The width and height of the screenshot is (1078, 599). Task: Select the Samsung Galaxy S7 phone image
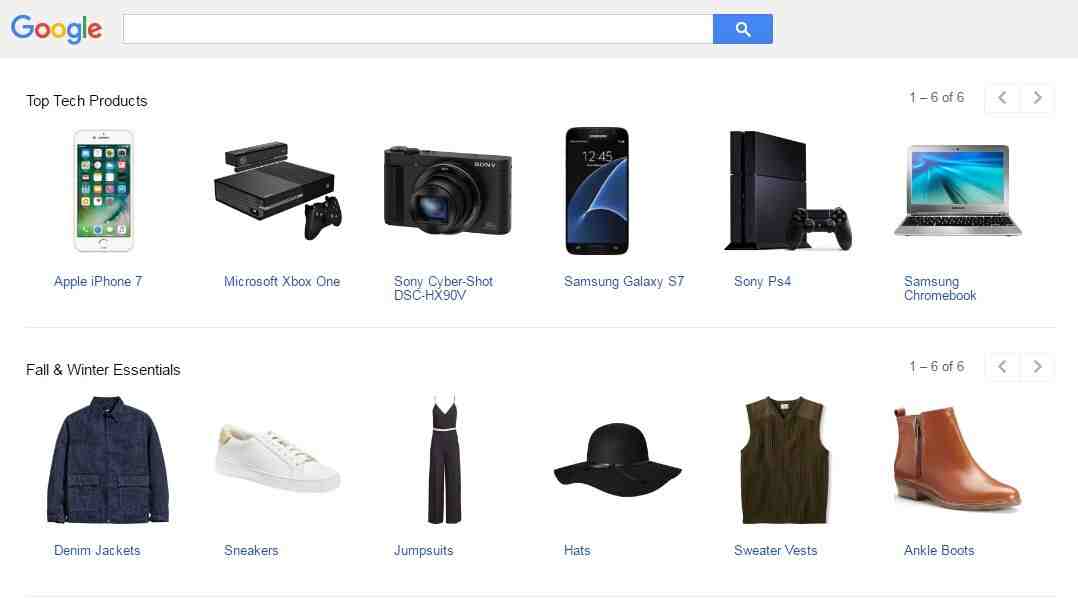pyautogui.click(x=597, y=190)
